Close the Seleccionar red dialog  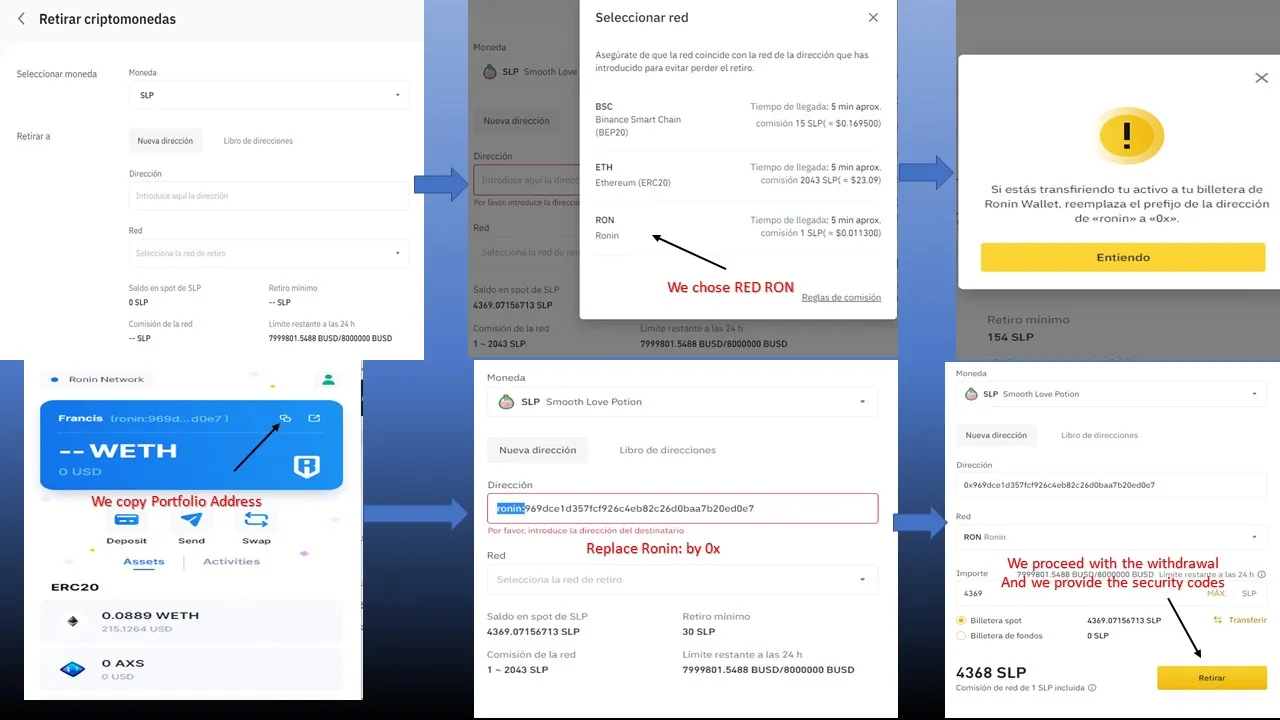873,18
